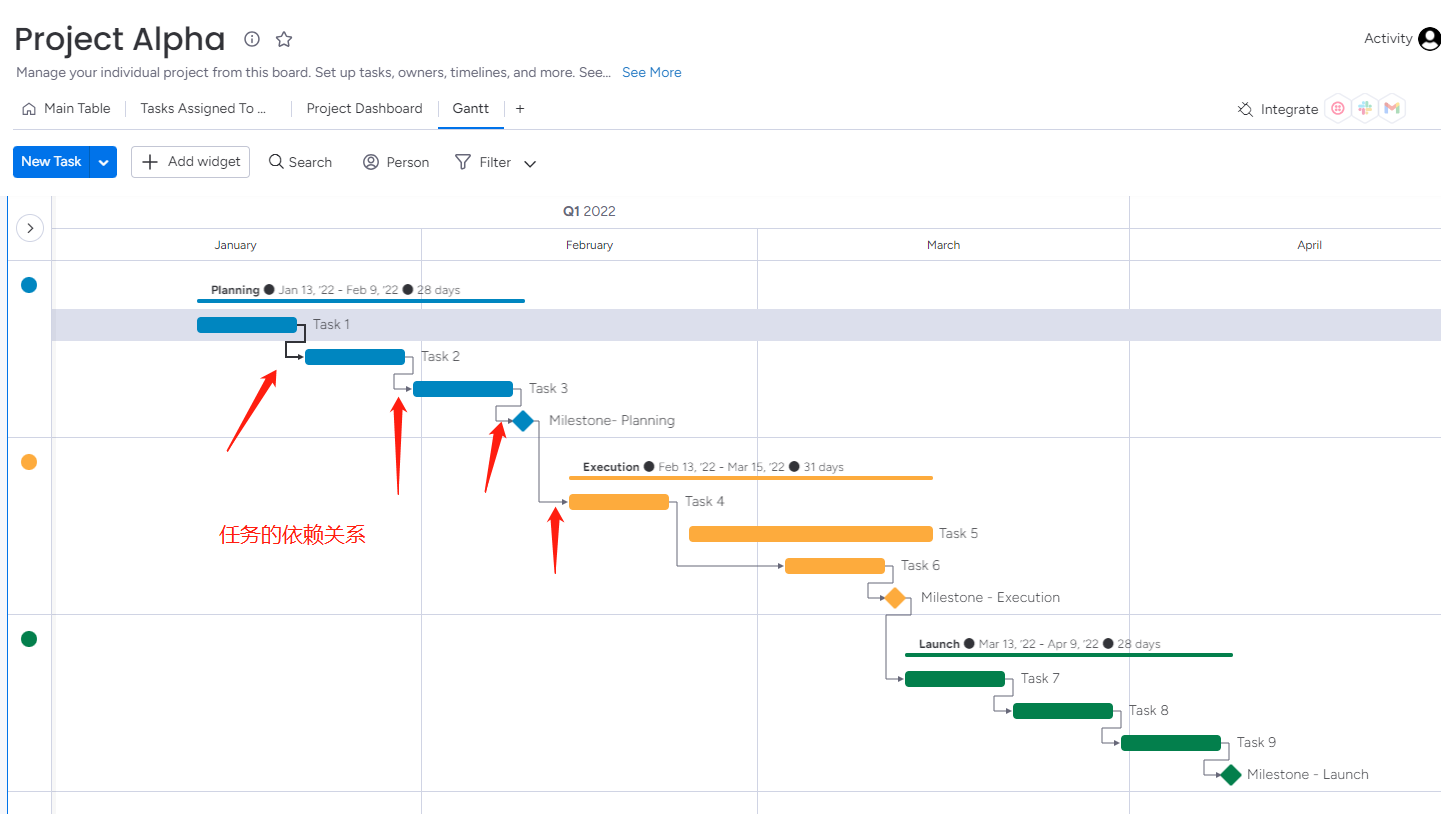Click the info icon beside Project Alpha
Screen dimensions: 1441x814
(x=252, y=39)
